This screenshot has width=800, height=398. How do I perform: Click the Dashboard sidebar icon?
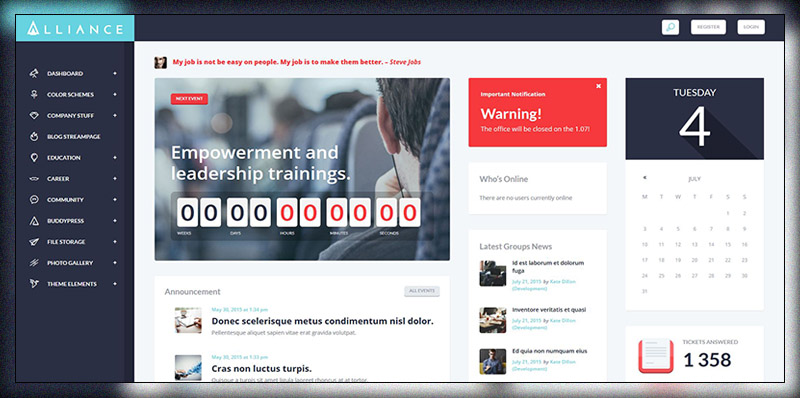tap(34, 73)
